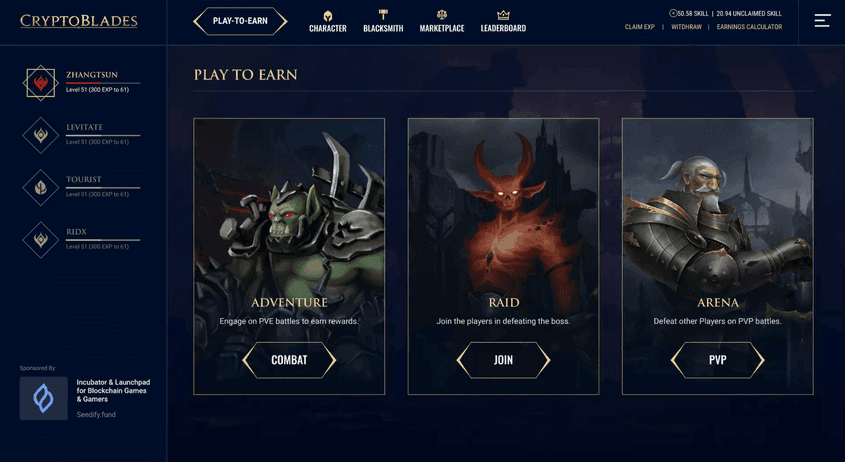Image resolution: width=845 pixels, height=462 pixels.
Task: Open the hamburger menu icon
Action: (x=822, y=20)
